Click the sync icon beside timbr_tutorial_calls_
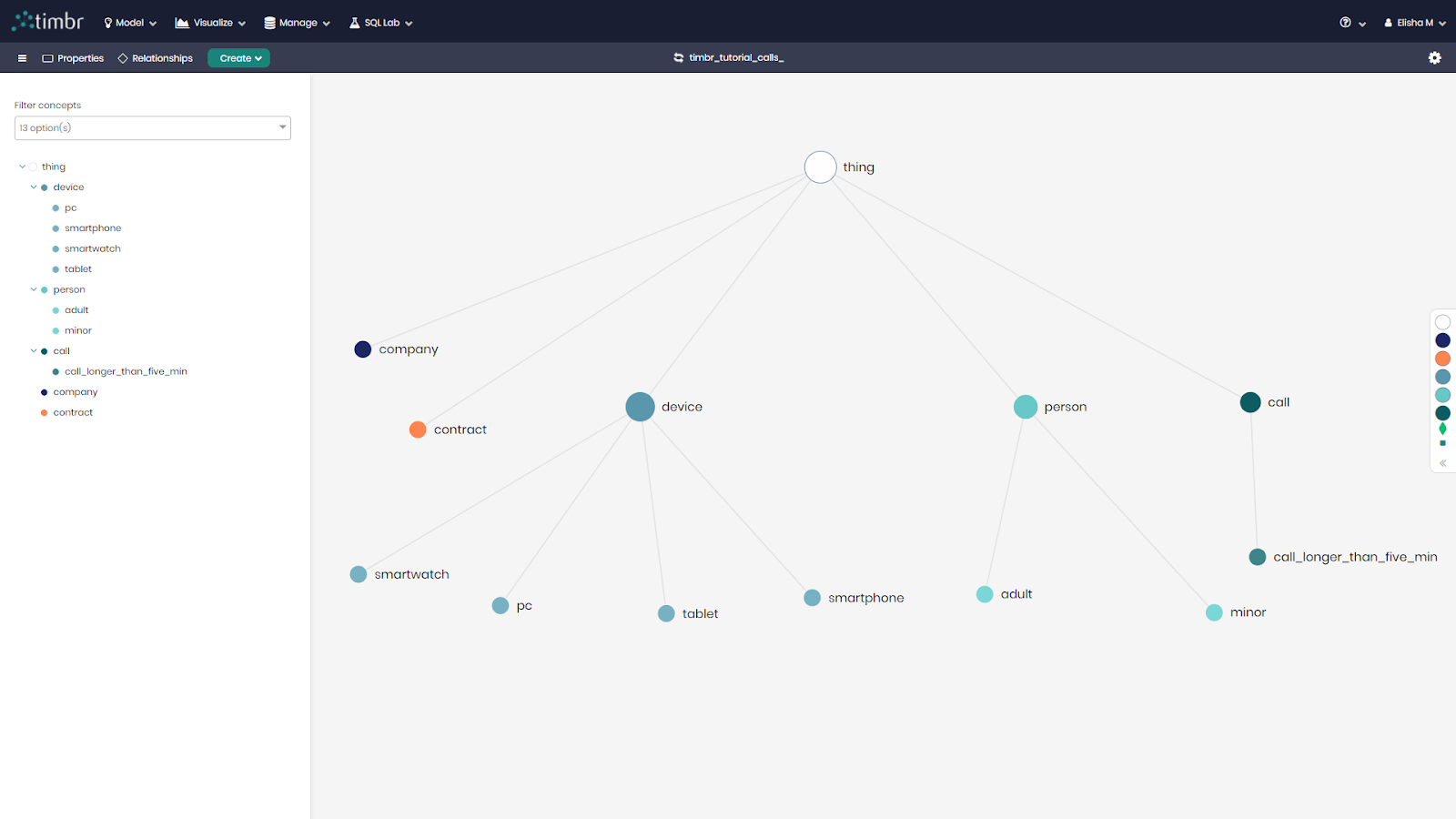1456x819 pixels. 678,58
